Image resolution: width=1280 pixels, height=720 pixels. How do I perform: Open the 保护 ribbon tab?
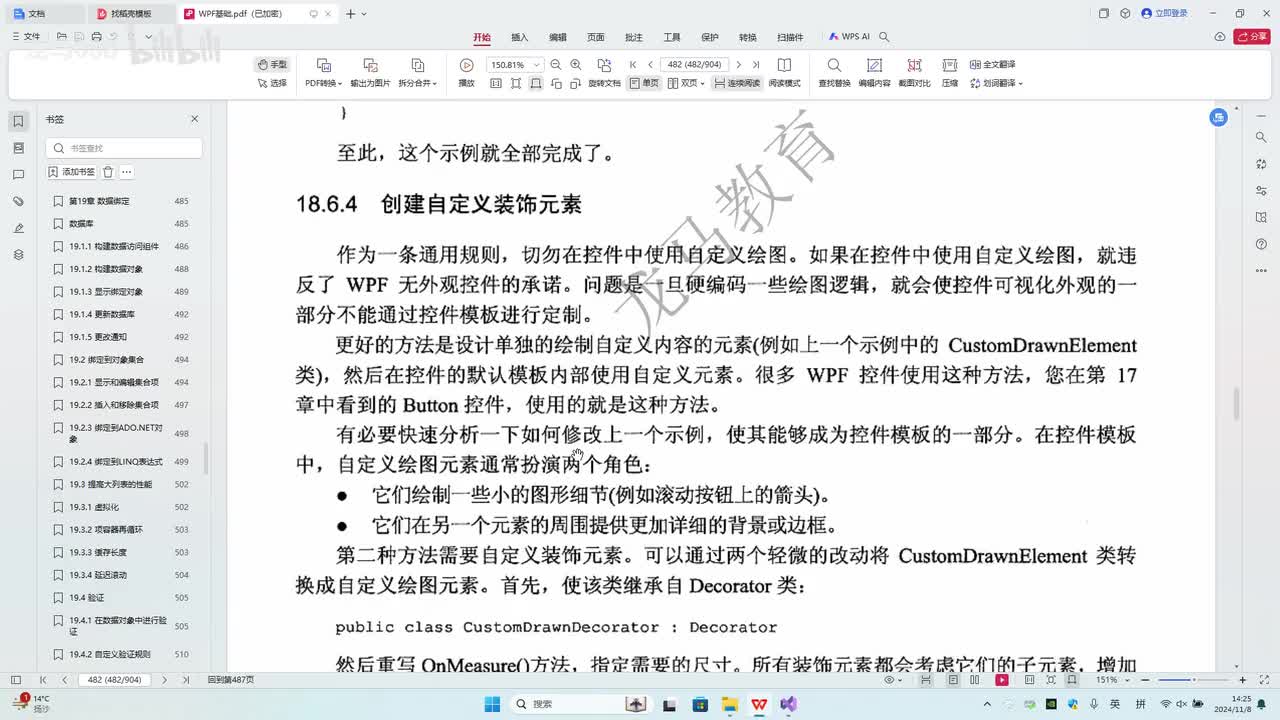click(710, 37)
